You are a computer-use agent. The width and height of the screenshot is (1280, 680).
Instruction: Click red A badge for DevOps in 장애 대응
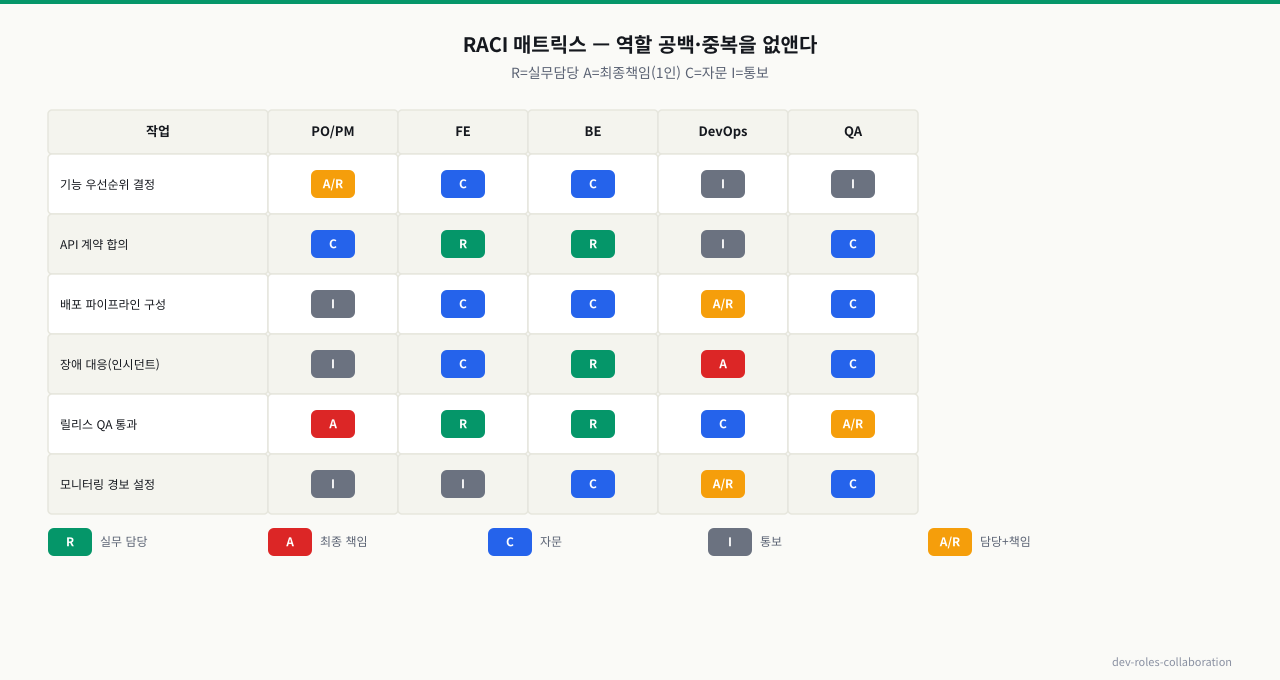[x=723, y=364]
